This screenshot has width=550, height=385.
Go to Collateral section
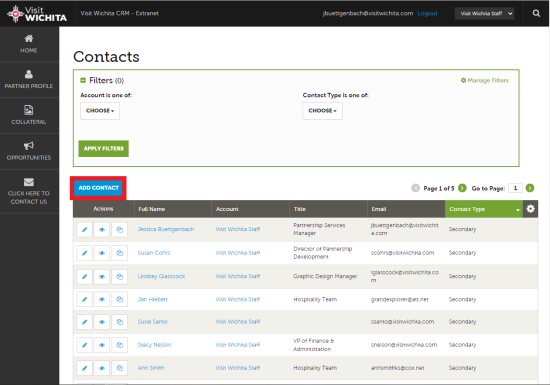(29, 115)
